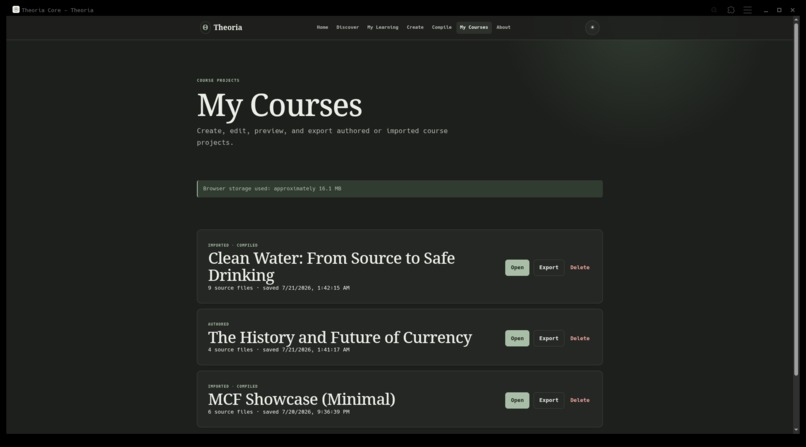The image size is (806, 447).
Task: Click the Clean Water: From Source title
Action: (331, 267)
